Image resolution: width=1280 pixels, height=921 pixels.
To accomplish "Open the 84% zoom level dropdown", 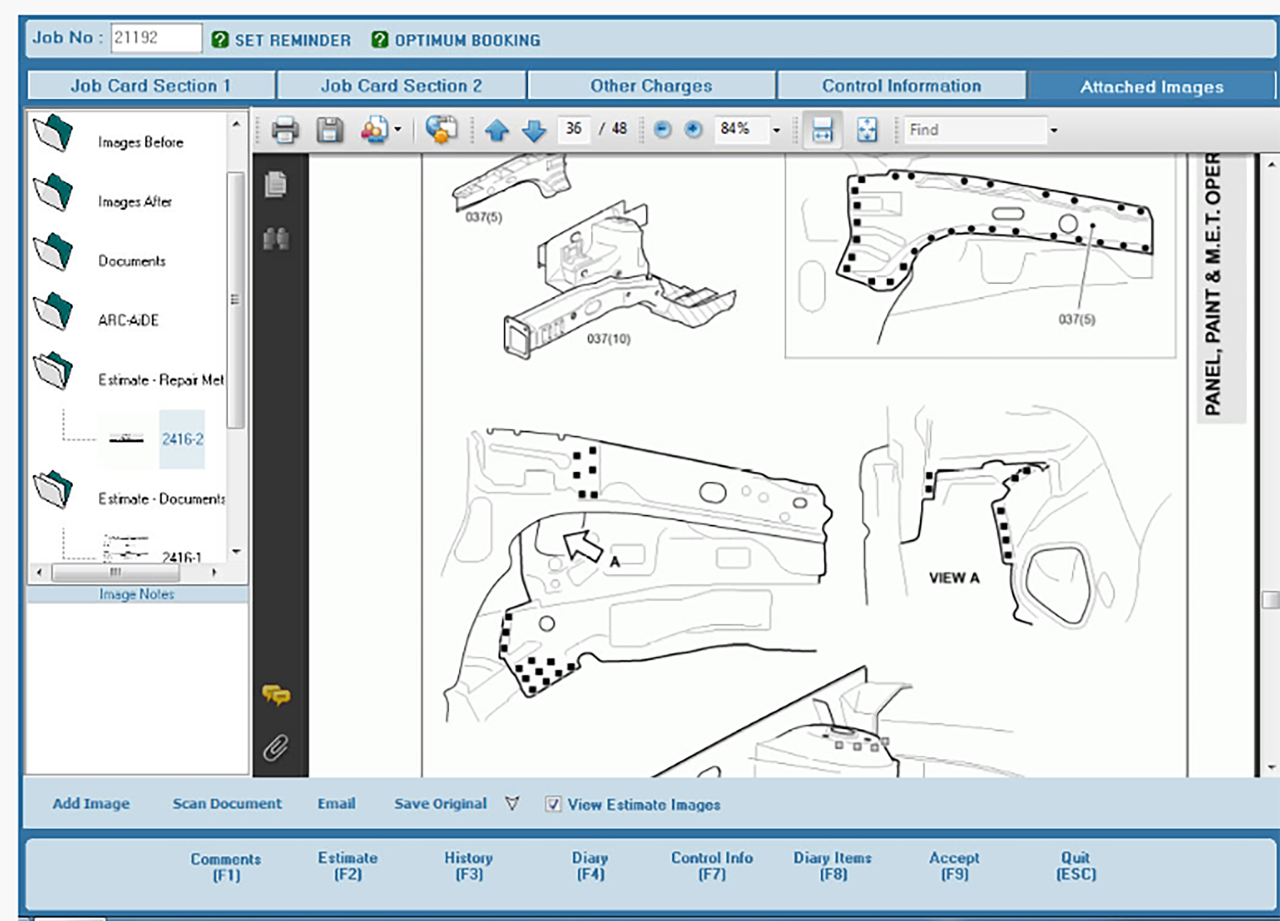I will [776, 130].
